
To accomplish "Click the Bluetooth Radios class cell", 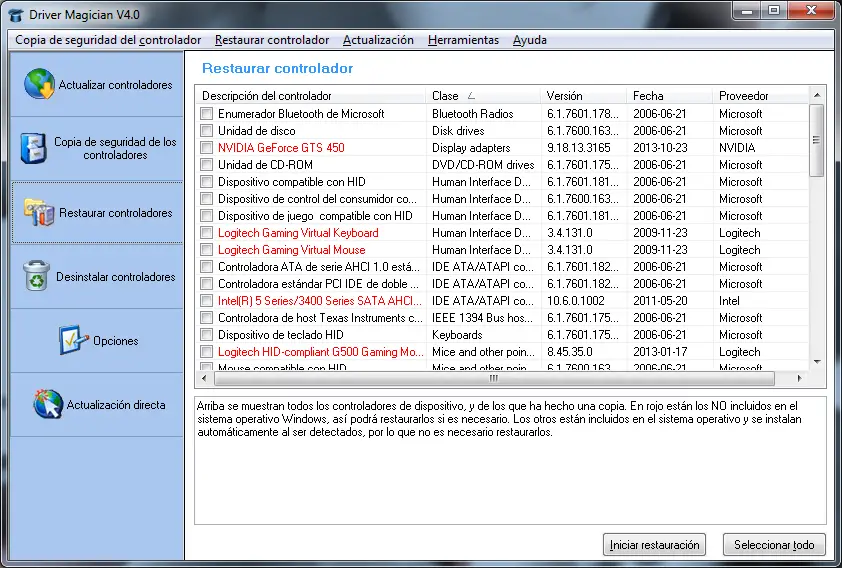I will pos(473,114).
